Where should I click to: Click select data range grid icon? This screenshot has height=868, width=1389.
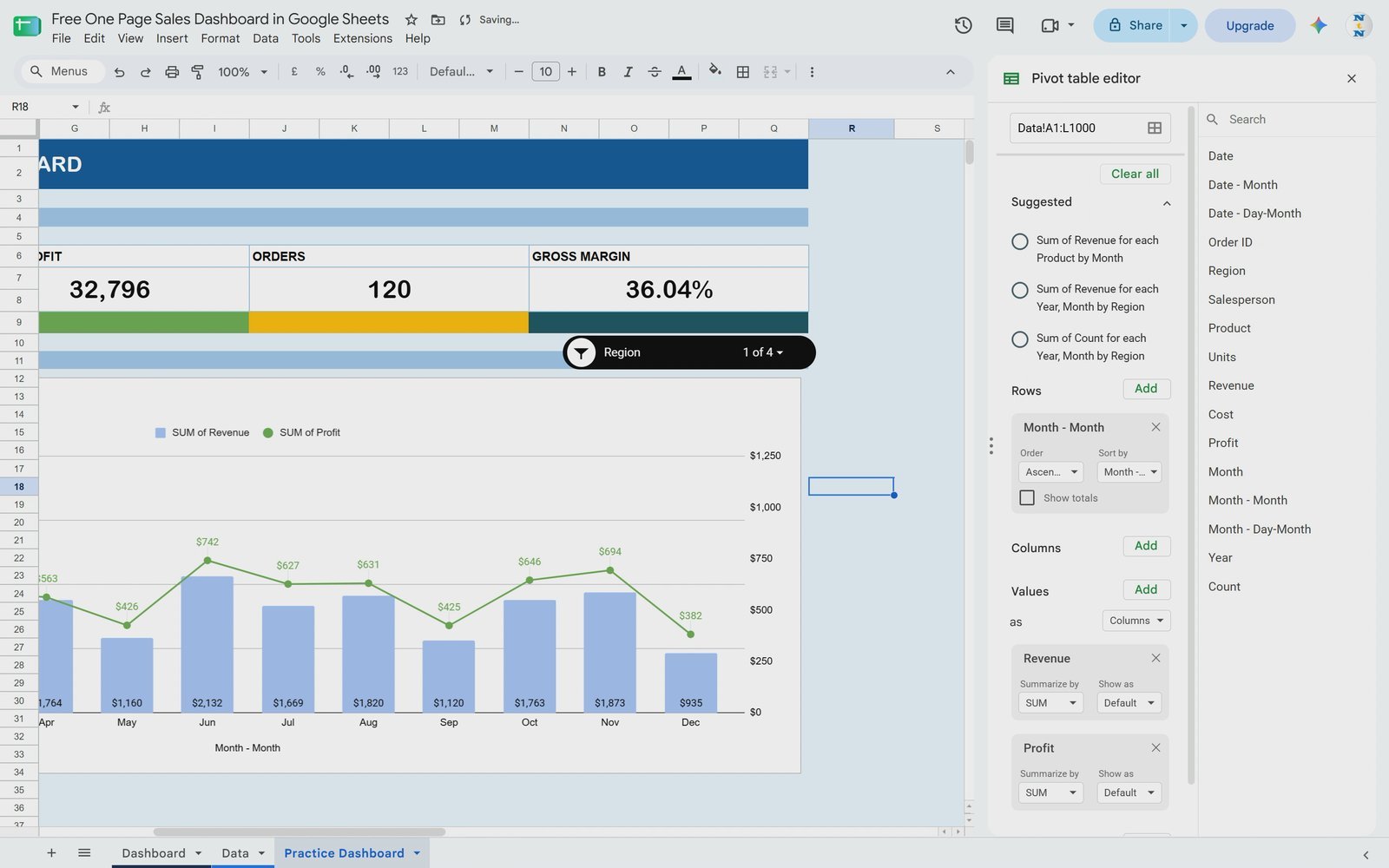click(1155, 128)
